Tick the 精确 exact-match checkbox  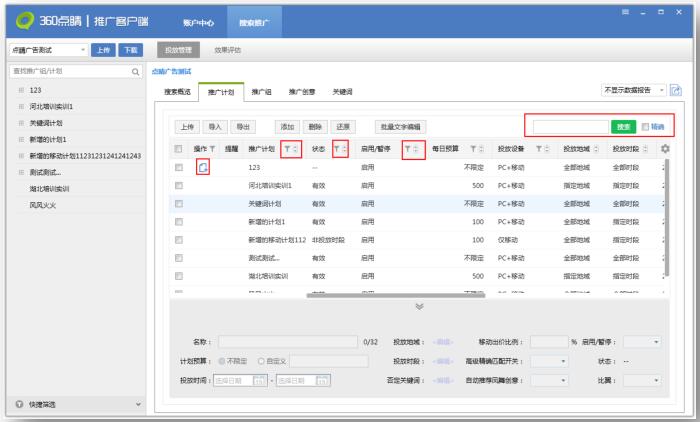[645, 127]
